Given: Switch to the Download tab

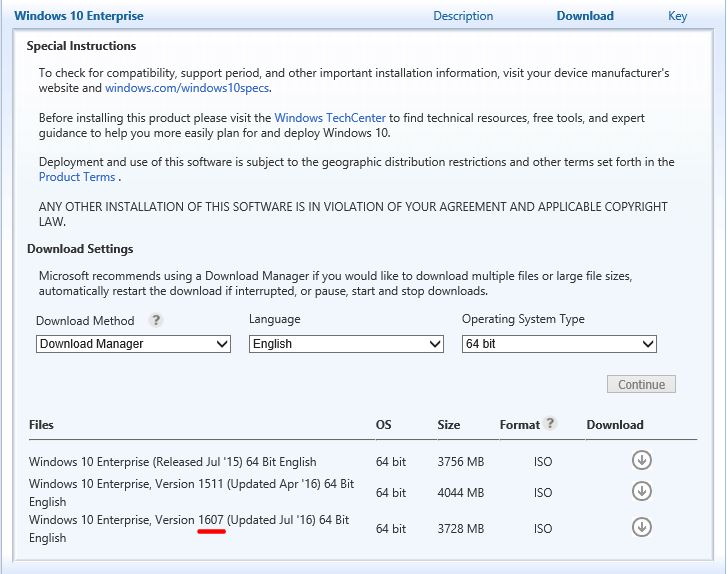Looking at the screenshot, I should [x=585, y=16].
